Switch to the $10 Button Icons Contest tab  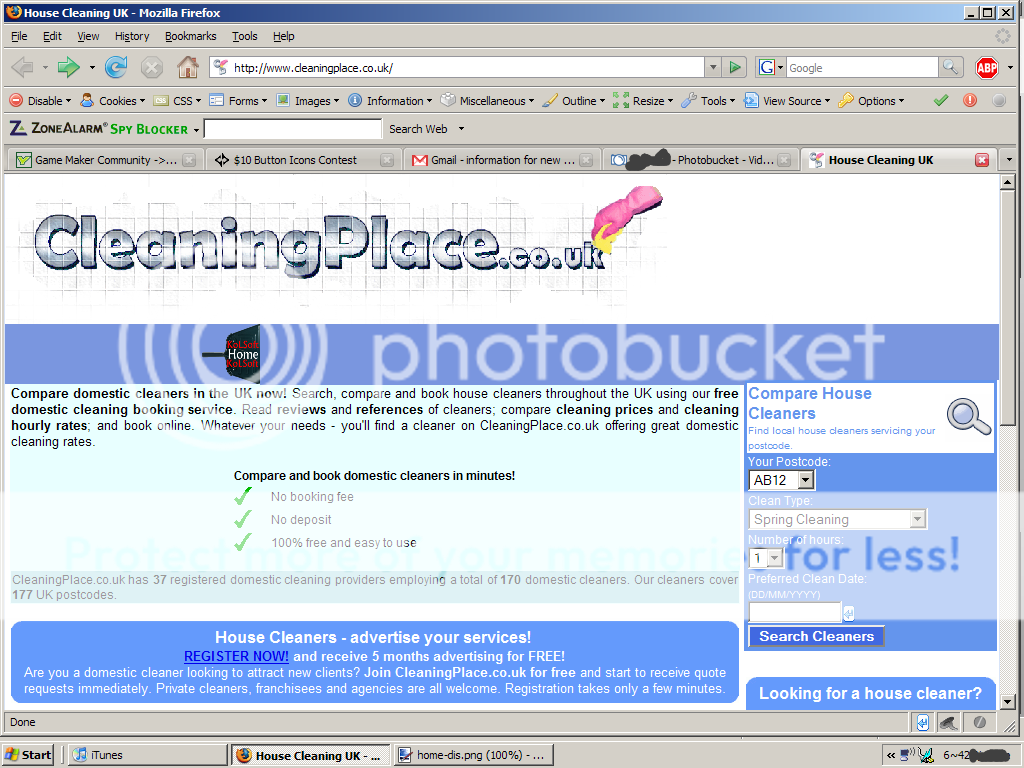click(x=303, y=160)
